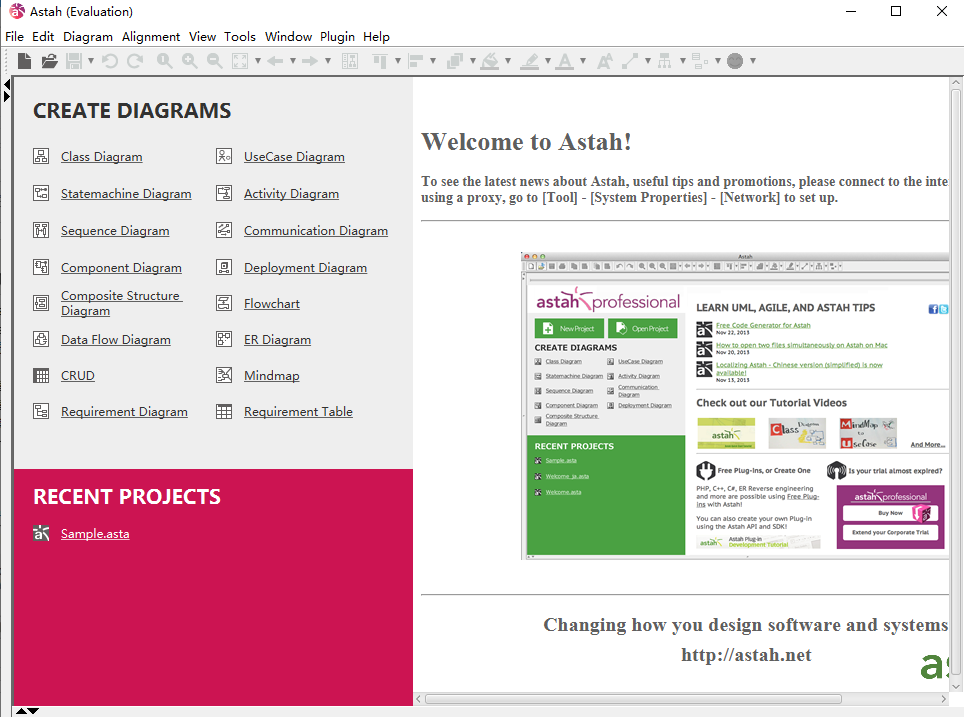
Task: Click the CRUD grid icon
Action: [41, 375]
